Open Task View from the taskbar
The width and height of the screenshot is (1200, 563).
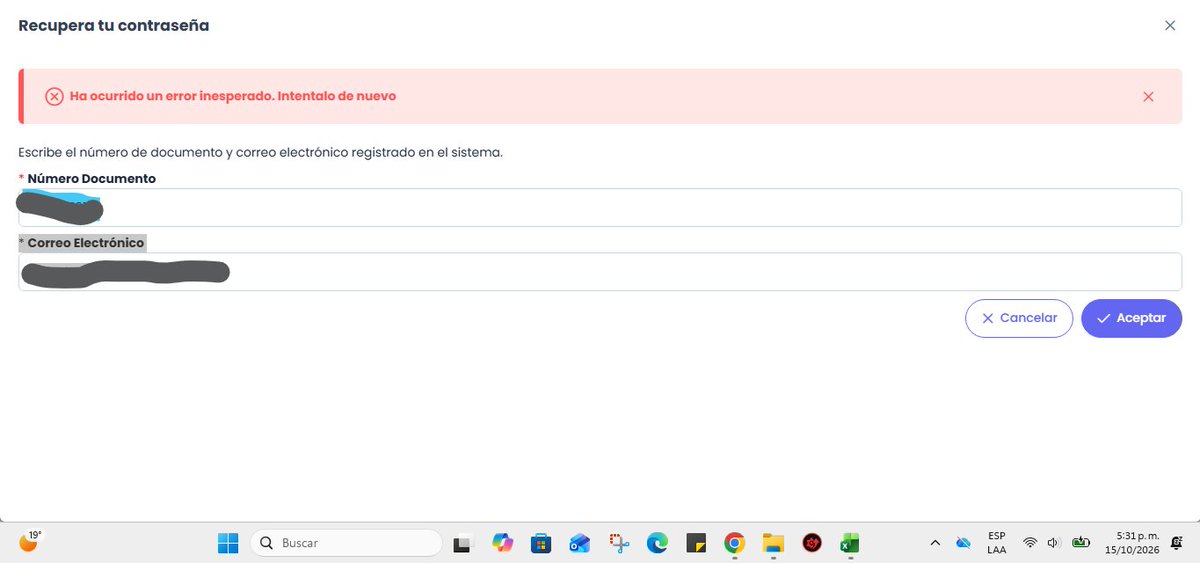point(462,544)
